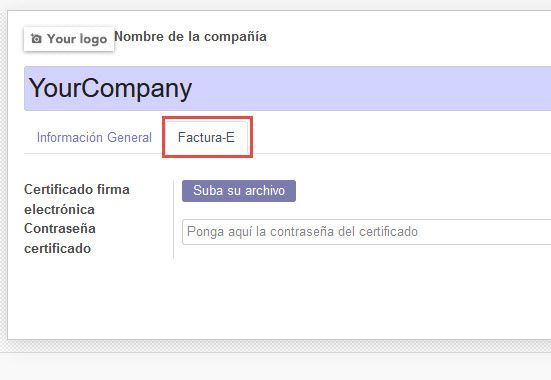Select the 'Contraseña certificado' label

[60, 238]
